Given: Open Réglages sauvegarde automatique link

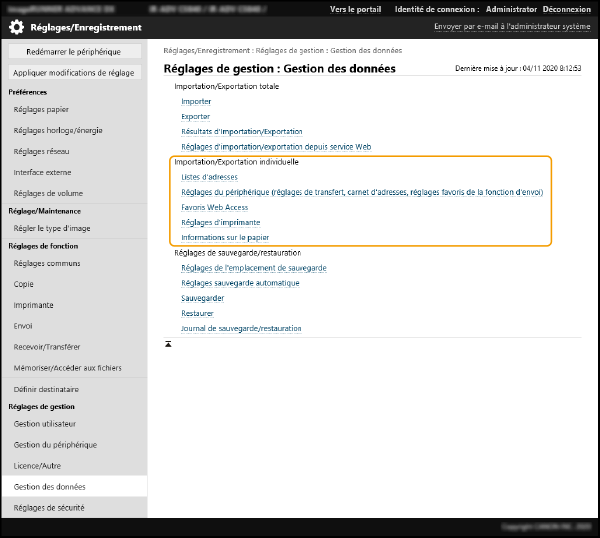Looking at the screenshot, I should [x=240, y=283].
